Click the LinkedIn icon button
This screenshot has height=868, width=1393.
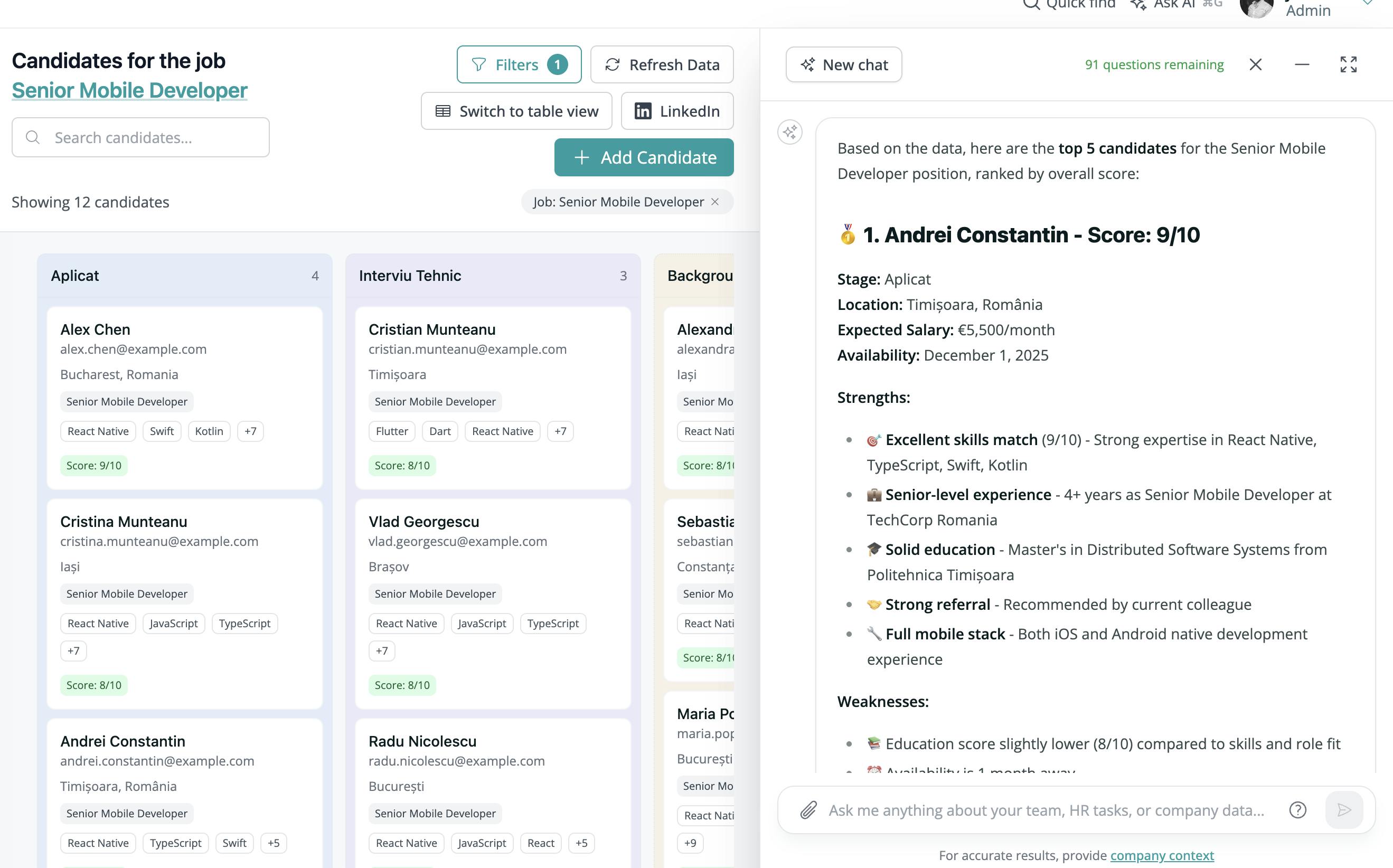643,111
